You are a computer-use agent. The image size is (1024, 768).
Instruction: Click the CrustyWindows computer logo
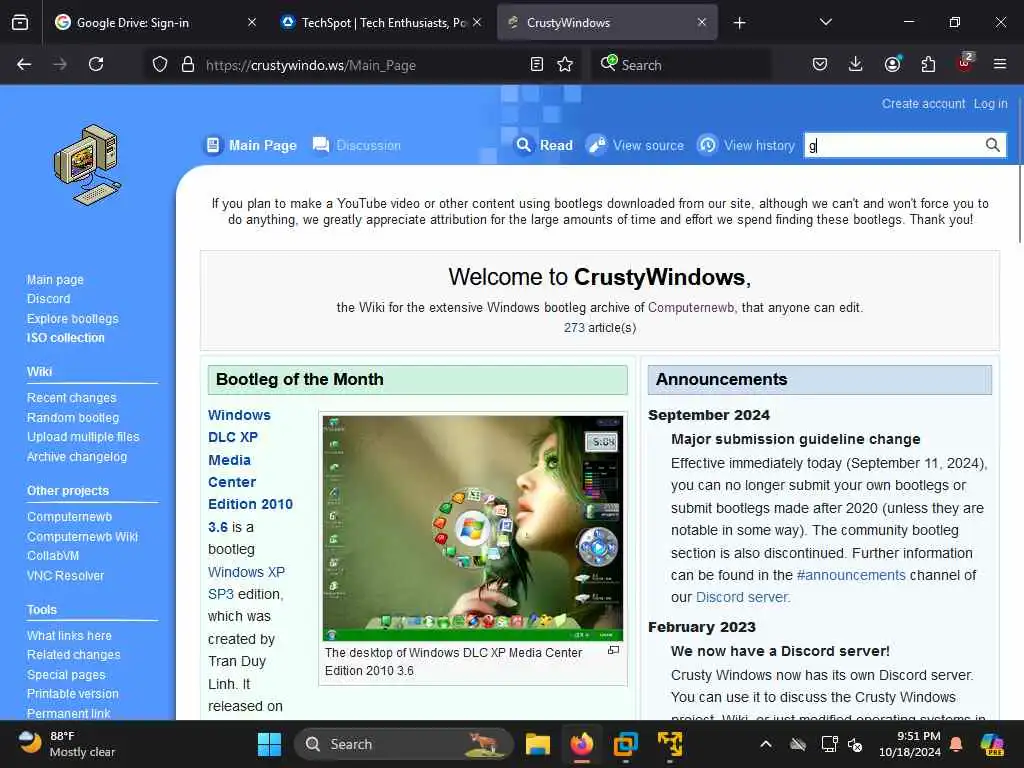(x=88, y=165)
